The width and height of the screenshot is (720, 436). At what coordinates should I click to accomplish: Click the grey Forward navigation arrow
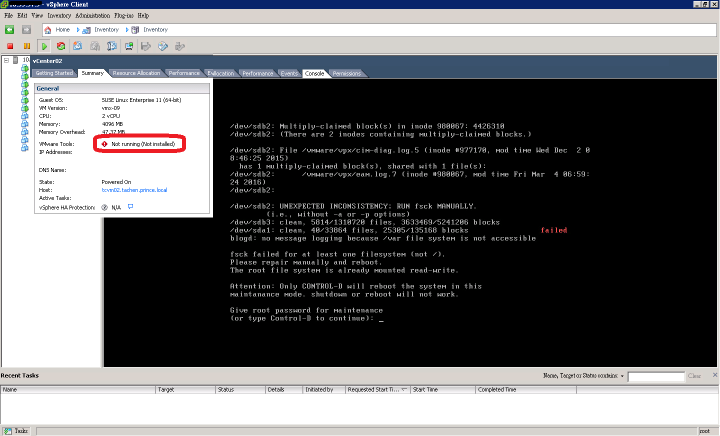(x=26, y=30)
